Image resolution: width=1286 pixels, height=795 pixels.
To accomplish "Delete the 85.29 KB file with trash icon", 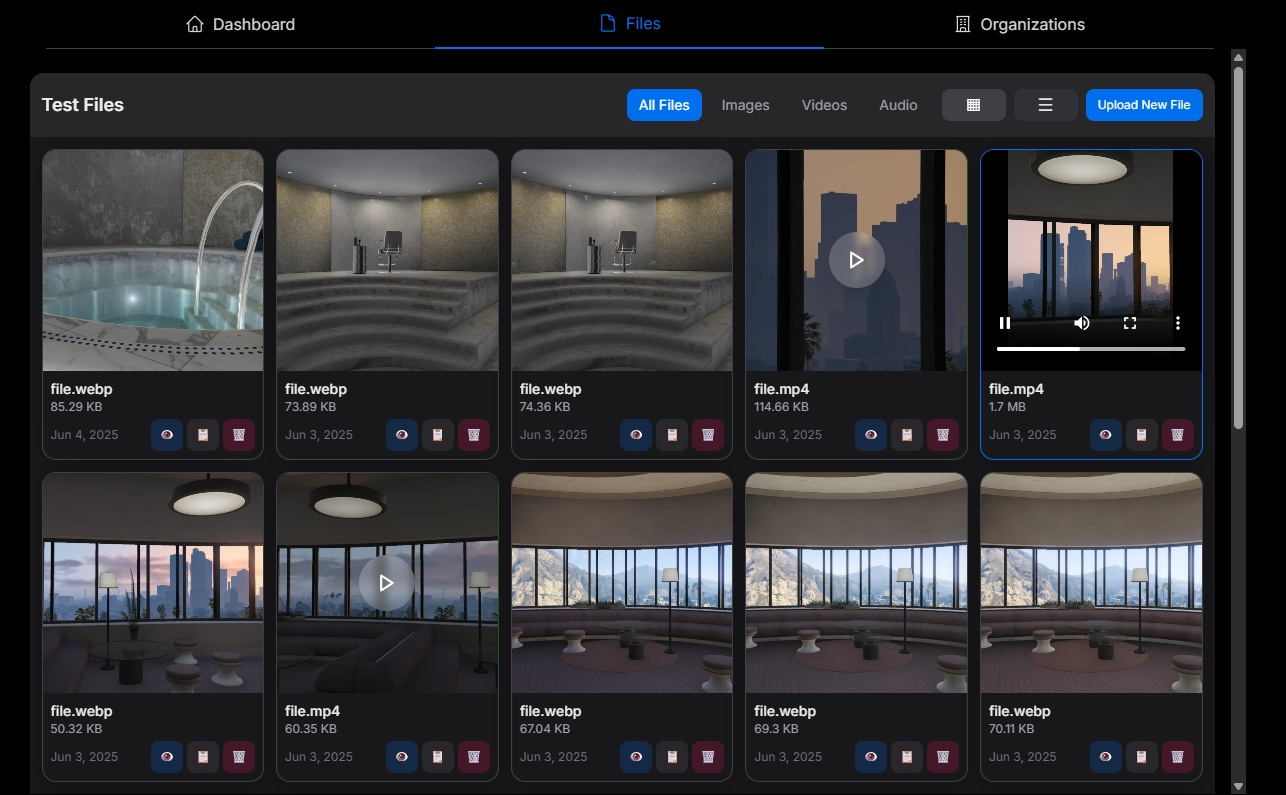I will (x=239, y=435).
